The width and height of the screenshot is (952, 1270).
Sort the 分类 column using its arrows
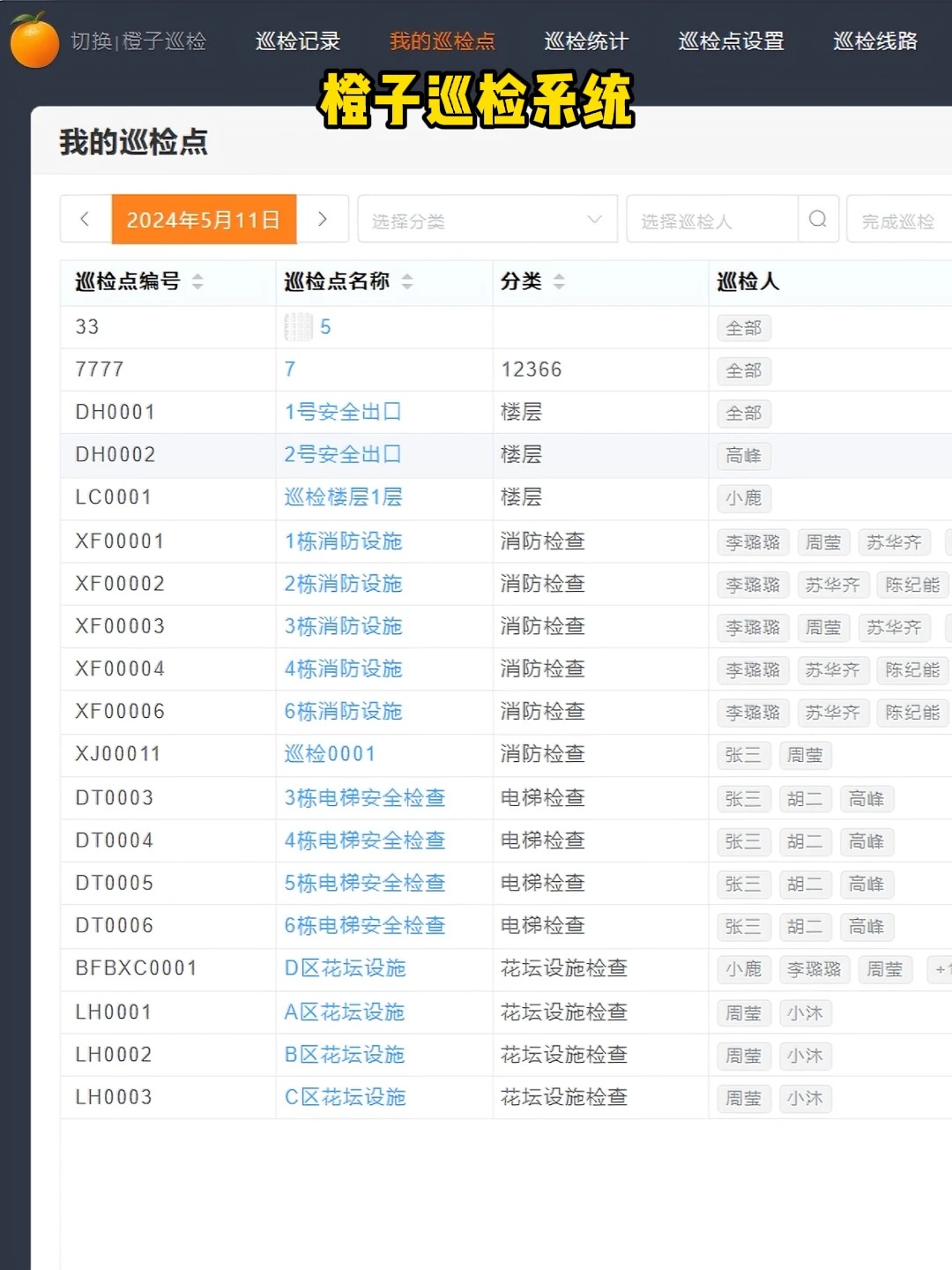560,282
